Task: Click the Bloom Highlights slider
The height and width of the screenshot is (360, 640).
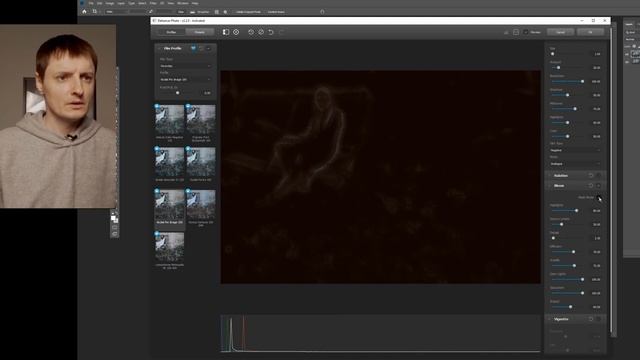Action: [x=567, y=211]
